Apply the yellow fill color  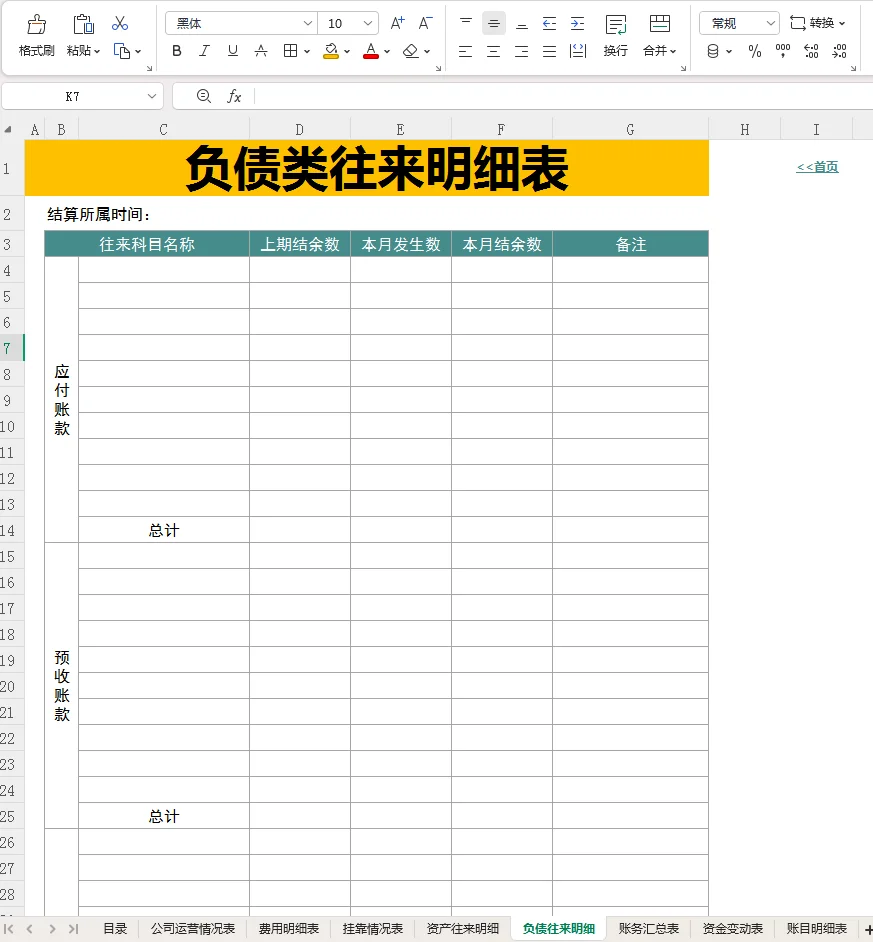(x=330, y=51)
